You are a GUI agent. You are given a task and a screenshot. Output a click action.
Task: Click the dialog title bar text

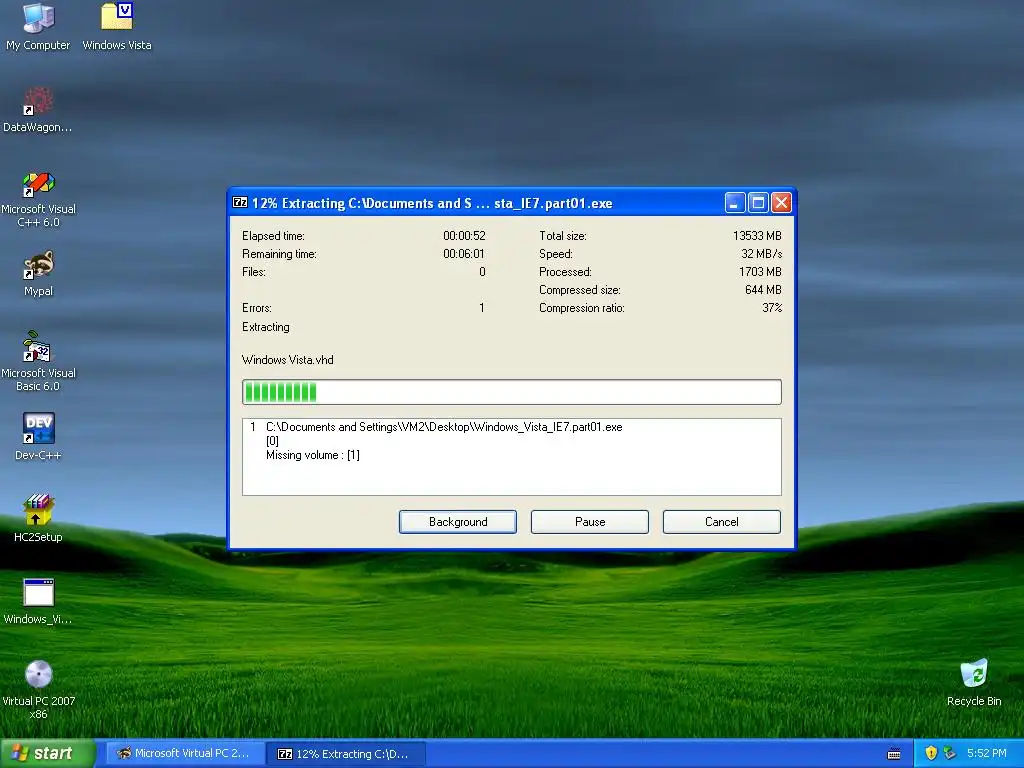432,203
